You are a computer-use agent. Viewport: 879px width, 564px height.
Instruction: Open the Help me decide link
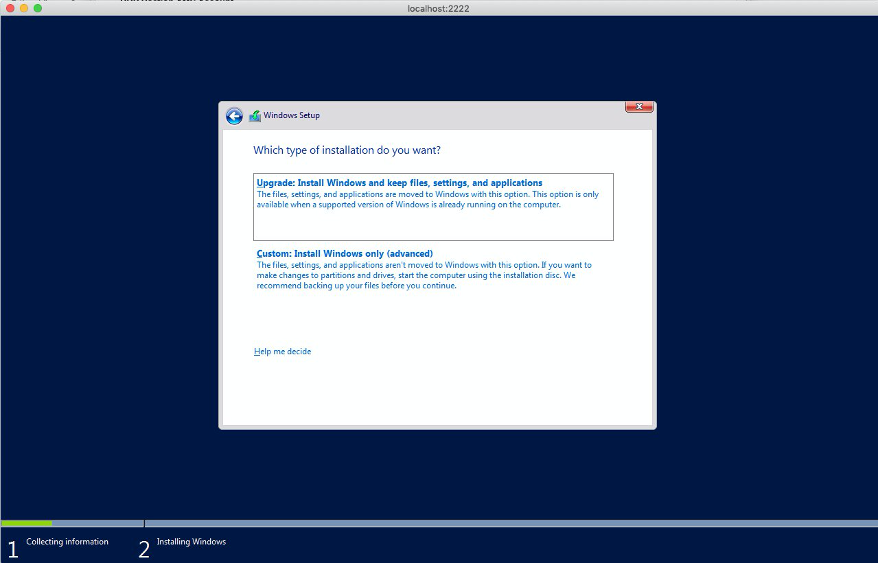[x=283, y=352]
